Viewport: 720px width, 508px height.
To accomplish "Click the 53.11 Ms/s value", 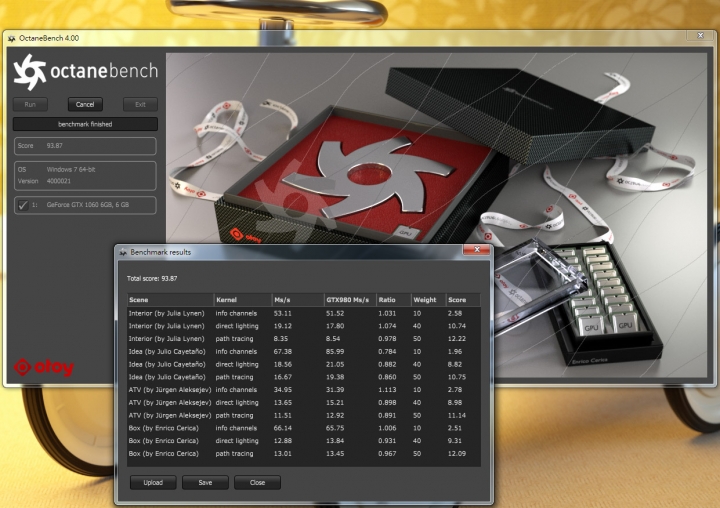I will tap(282, 313).
